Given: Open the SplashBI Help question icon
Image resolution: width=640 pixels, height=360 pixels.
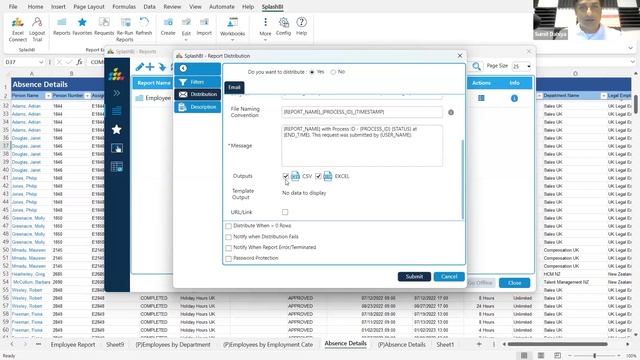Looking at the screenshot, I should [x=302, y=26].
